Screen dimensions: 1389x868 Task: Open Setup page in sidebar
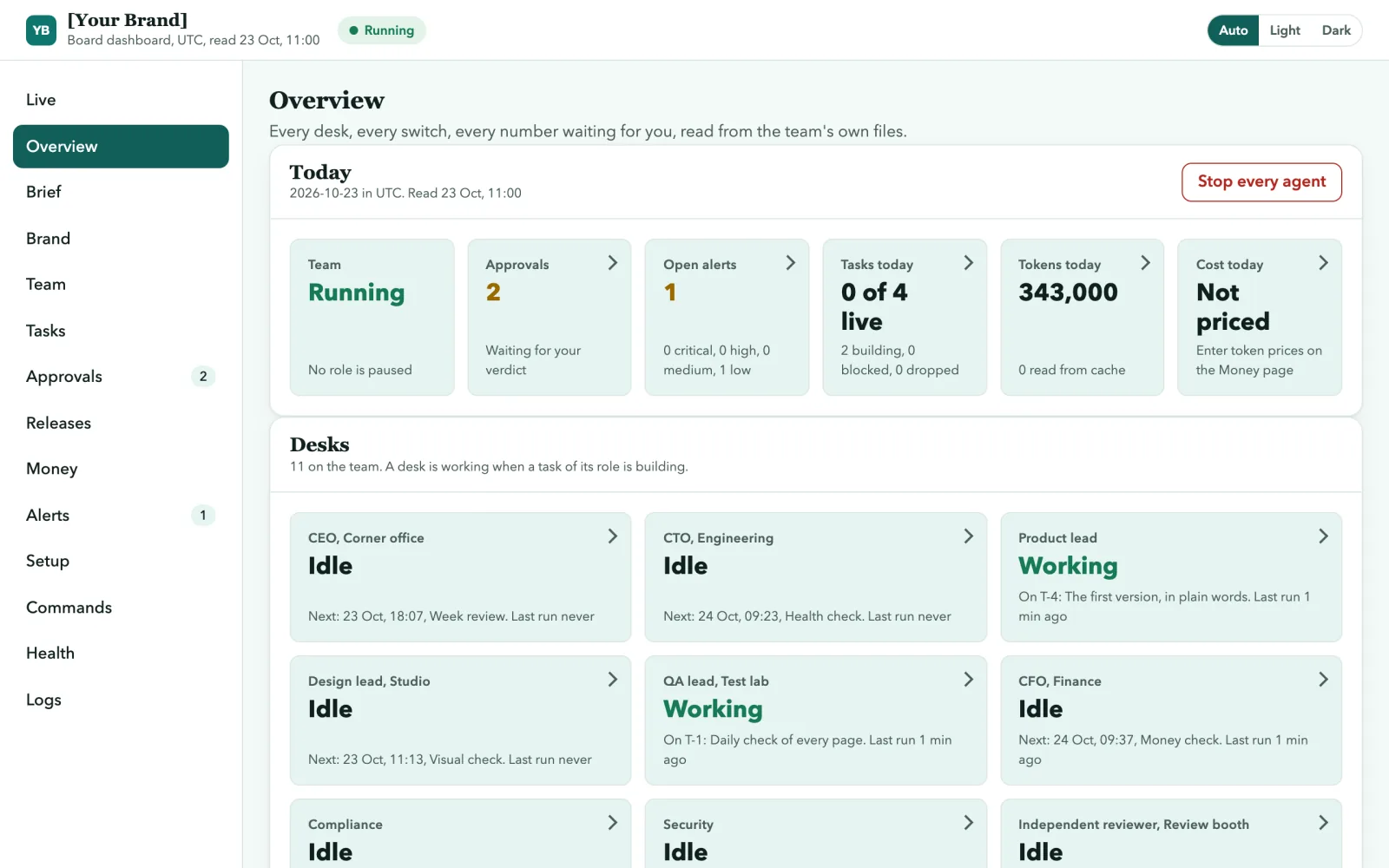click(x=121, y=561)
